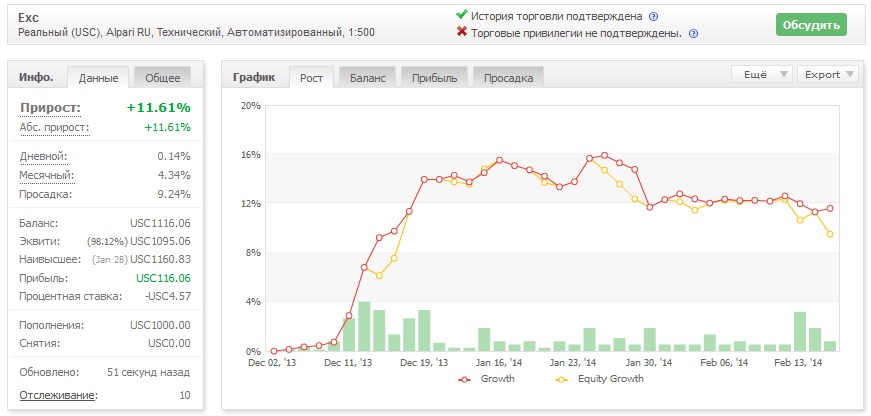Switch chart to Прибыль tab
This screenshot has width=871, height=416.
point(434,78)
